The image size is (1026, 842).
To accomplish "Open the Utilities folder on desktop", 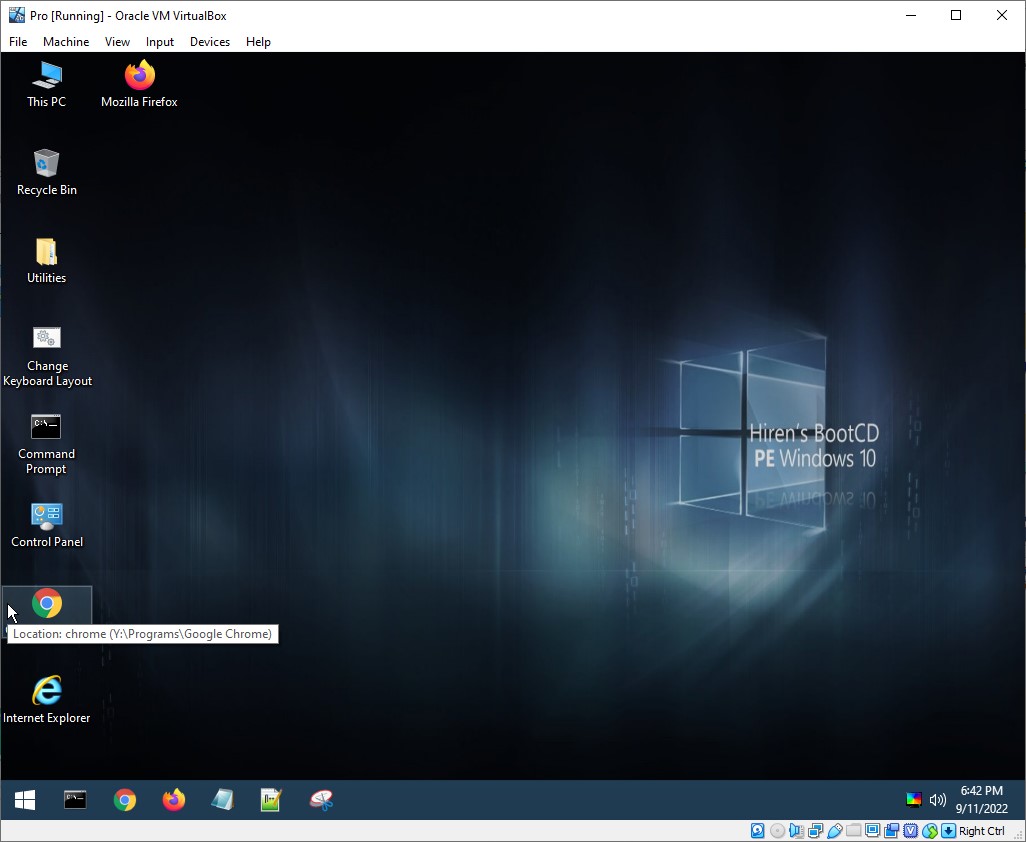I will [x=46, y=260].
